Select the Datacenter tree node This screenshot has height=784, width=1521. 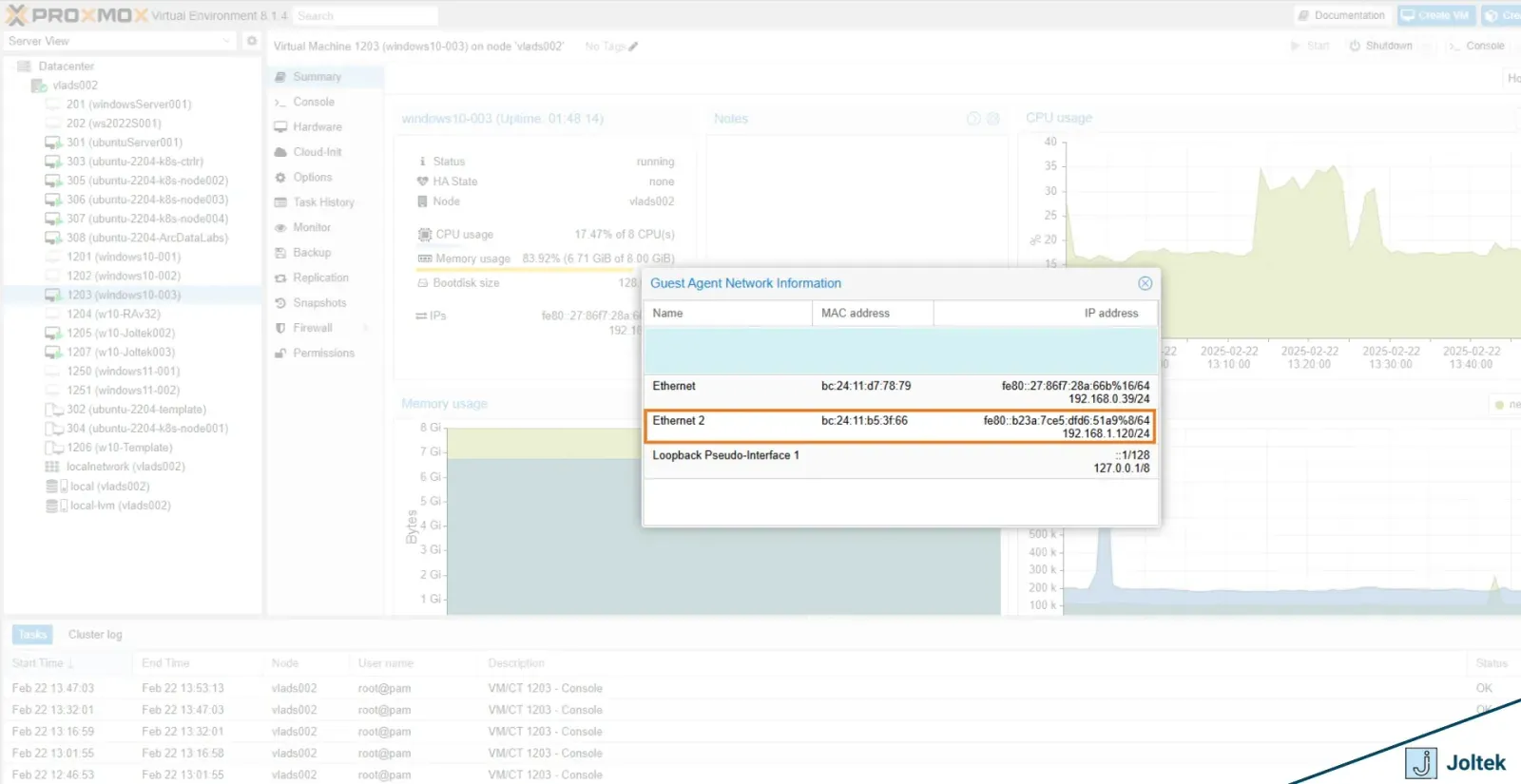coord(66,67)
